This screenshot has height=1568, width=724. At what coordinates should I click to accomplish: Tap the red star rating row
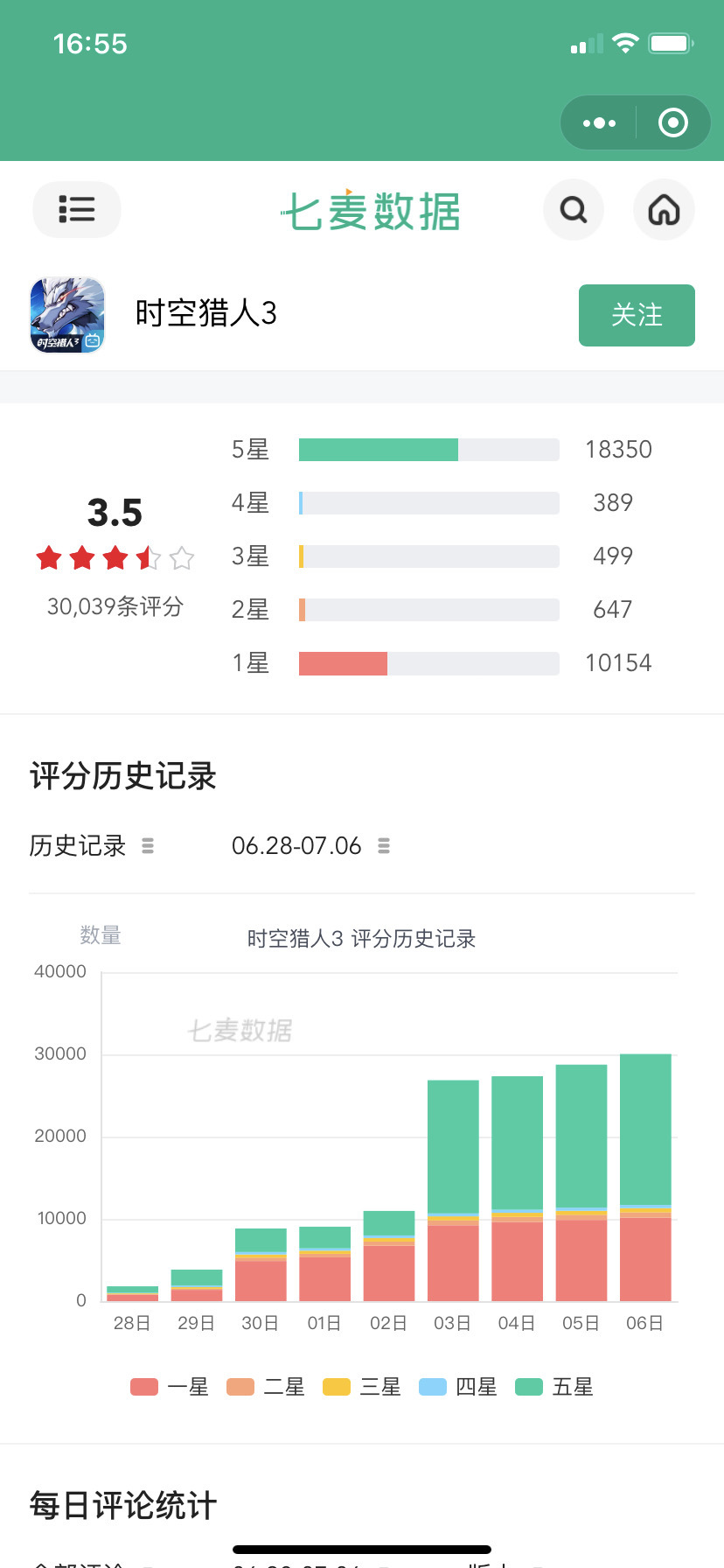pyautogui.click(x=115, y=558)
